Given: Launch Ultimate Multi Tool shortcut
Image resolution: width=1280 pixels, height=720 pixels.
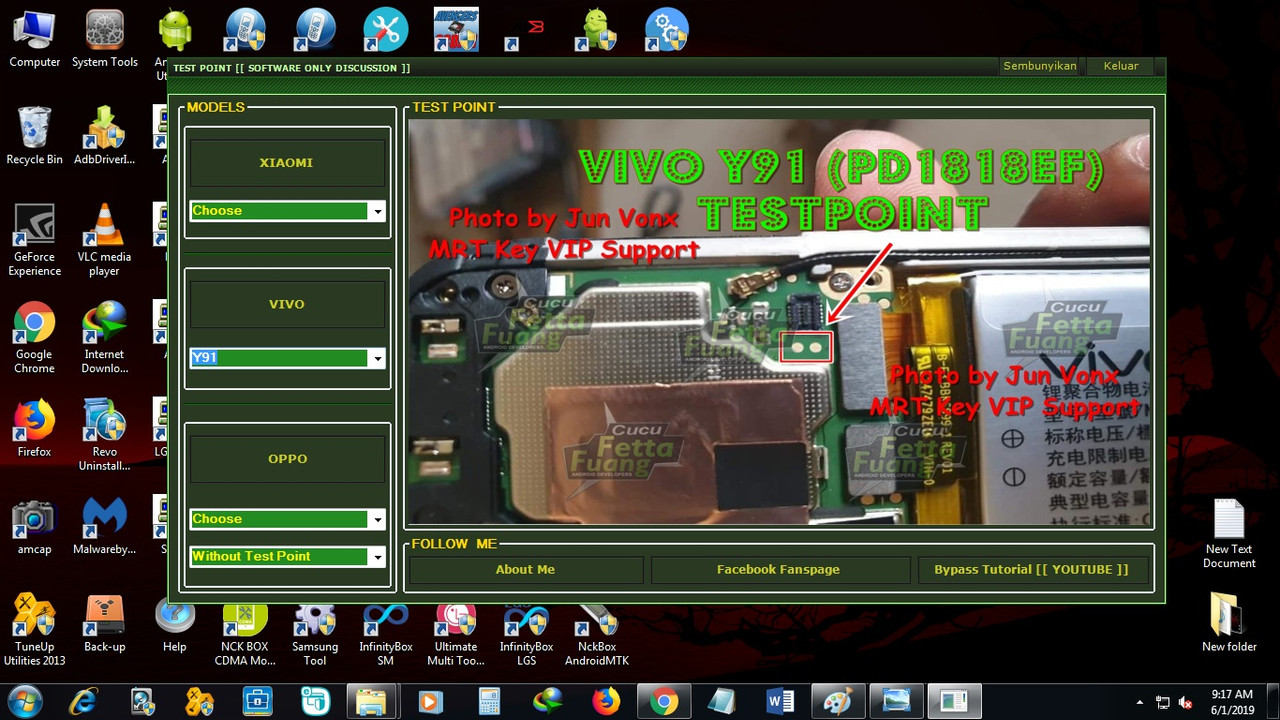Looking at the screenshot, I should click(x=455, y=635).
